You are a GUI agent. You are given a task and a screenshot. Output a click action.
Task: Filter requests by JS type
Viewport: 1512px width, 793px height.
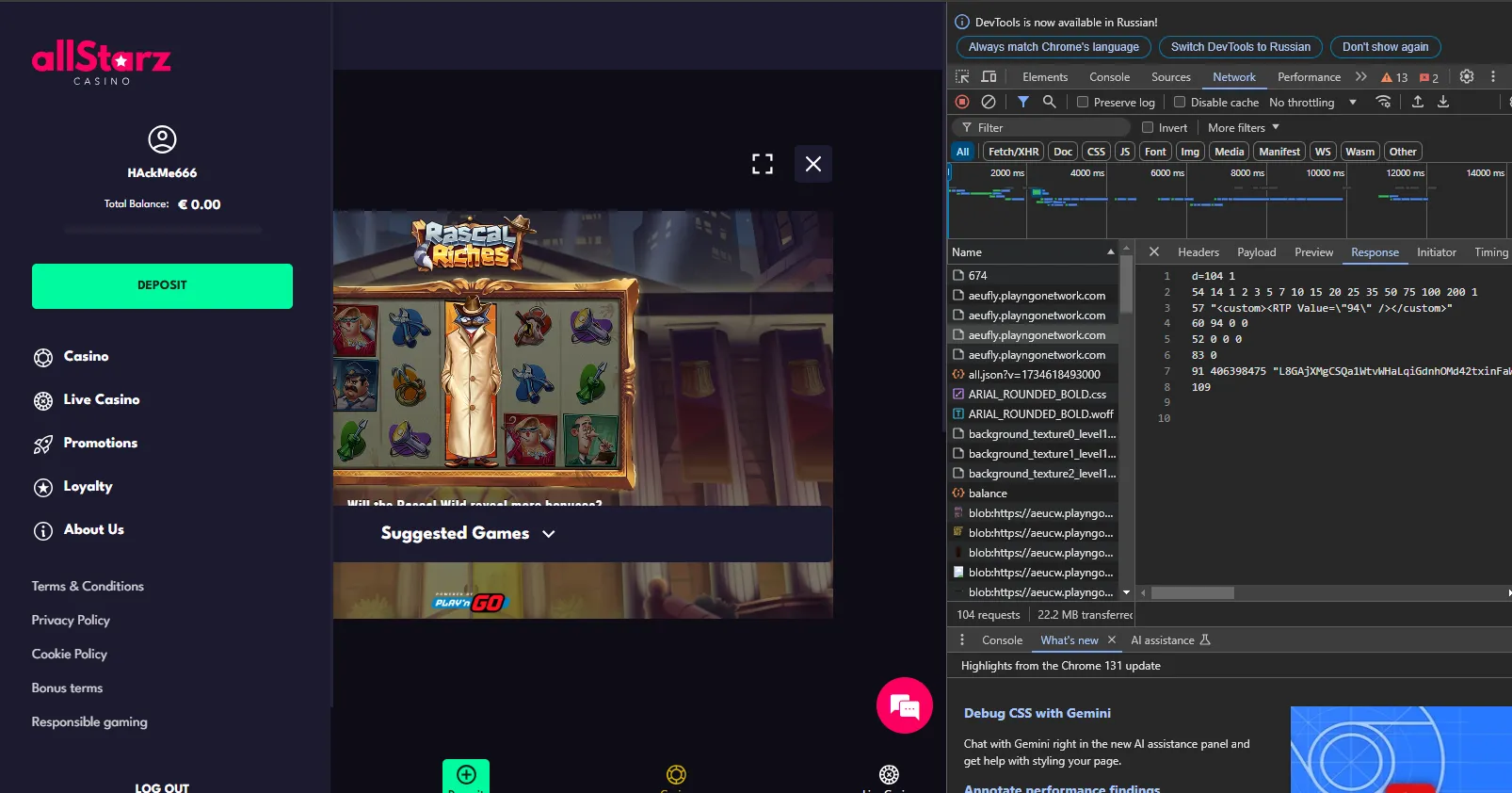1125,152
